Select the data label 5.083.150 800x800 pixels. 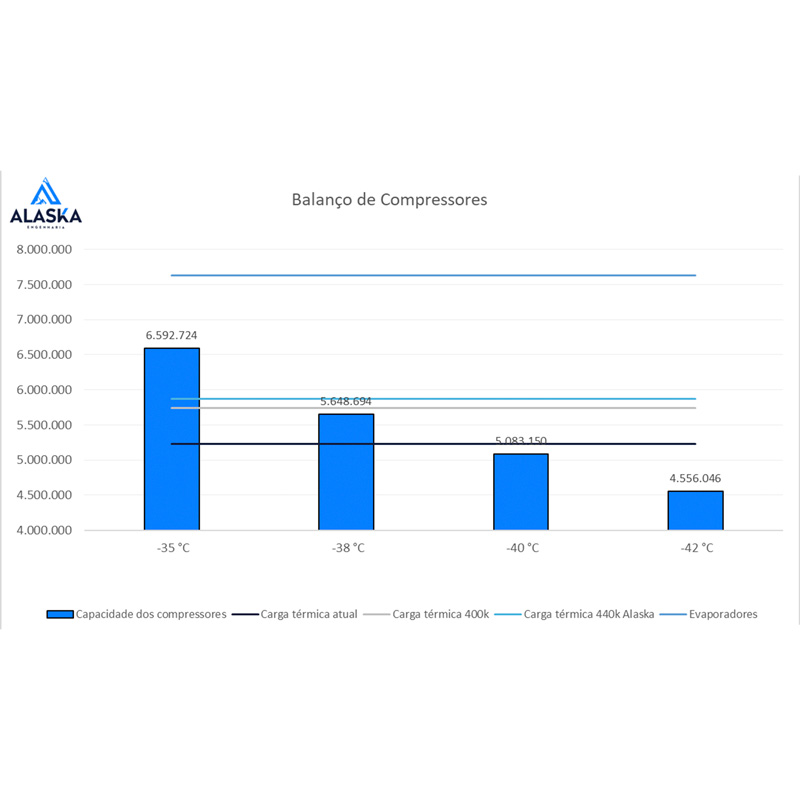[x=521, y=441]
